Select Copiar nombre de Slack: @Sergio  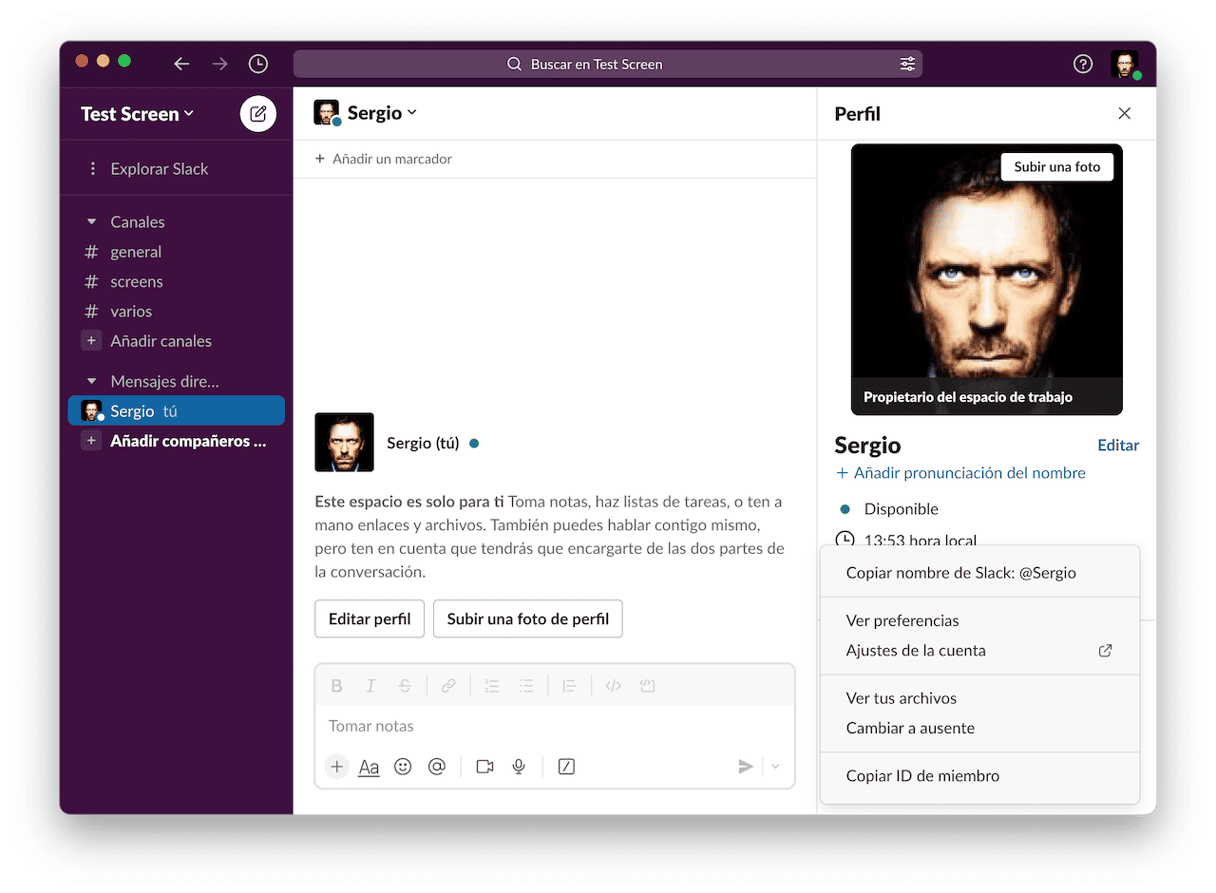[x=980, y=573]
